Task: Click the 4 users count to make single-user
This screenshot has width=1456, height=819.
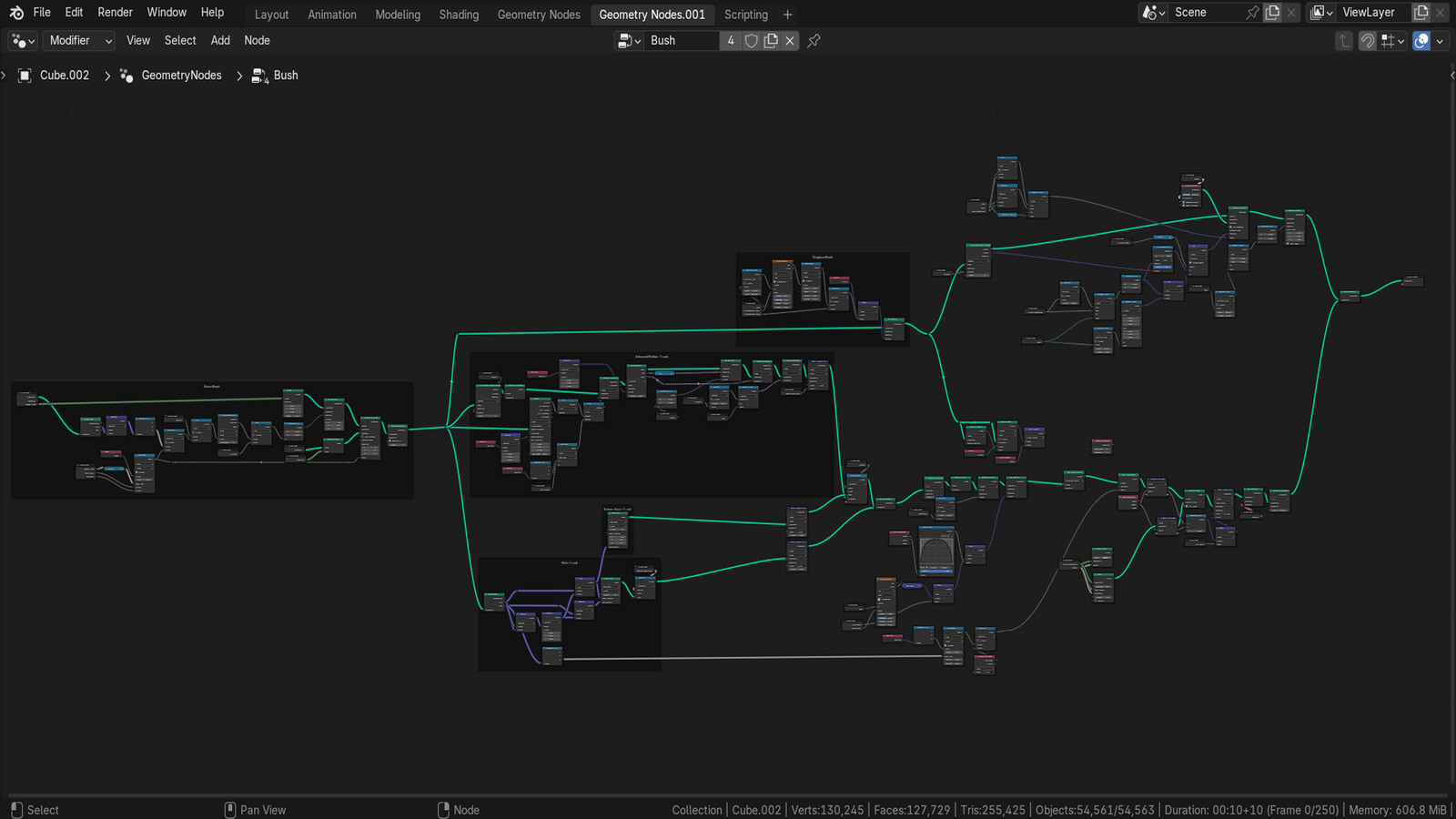Action: pyautogui.click(x=731, y=40)
